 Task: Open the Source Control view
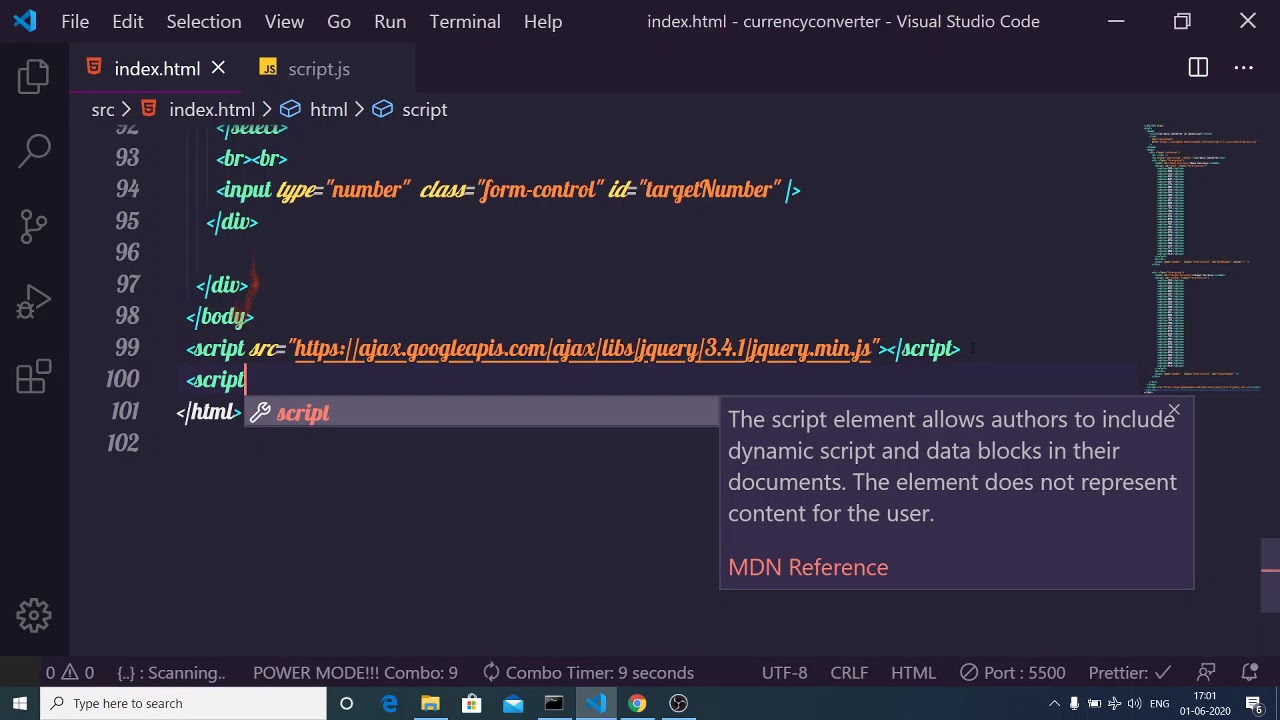(x=34, y=226)
